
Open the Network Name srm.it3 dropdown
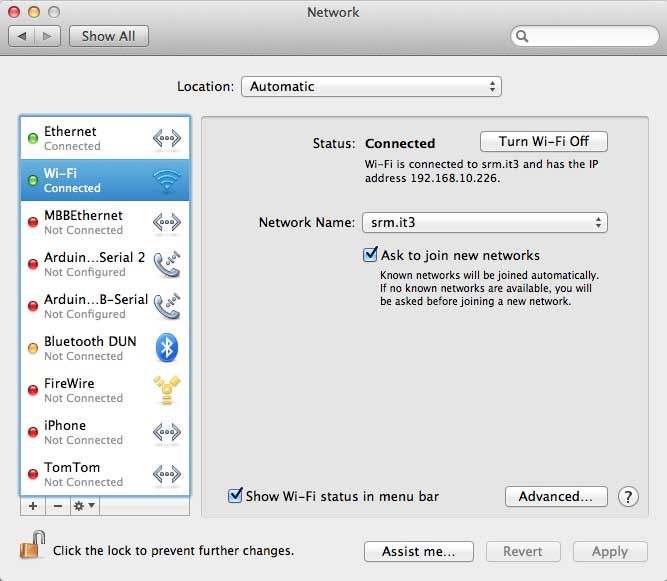[485, 222]
